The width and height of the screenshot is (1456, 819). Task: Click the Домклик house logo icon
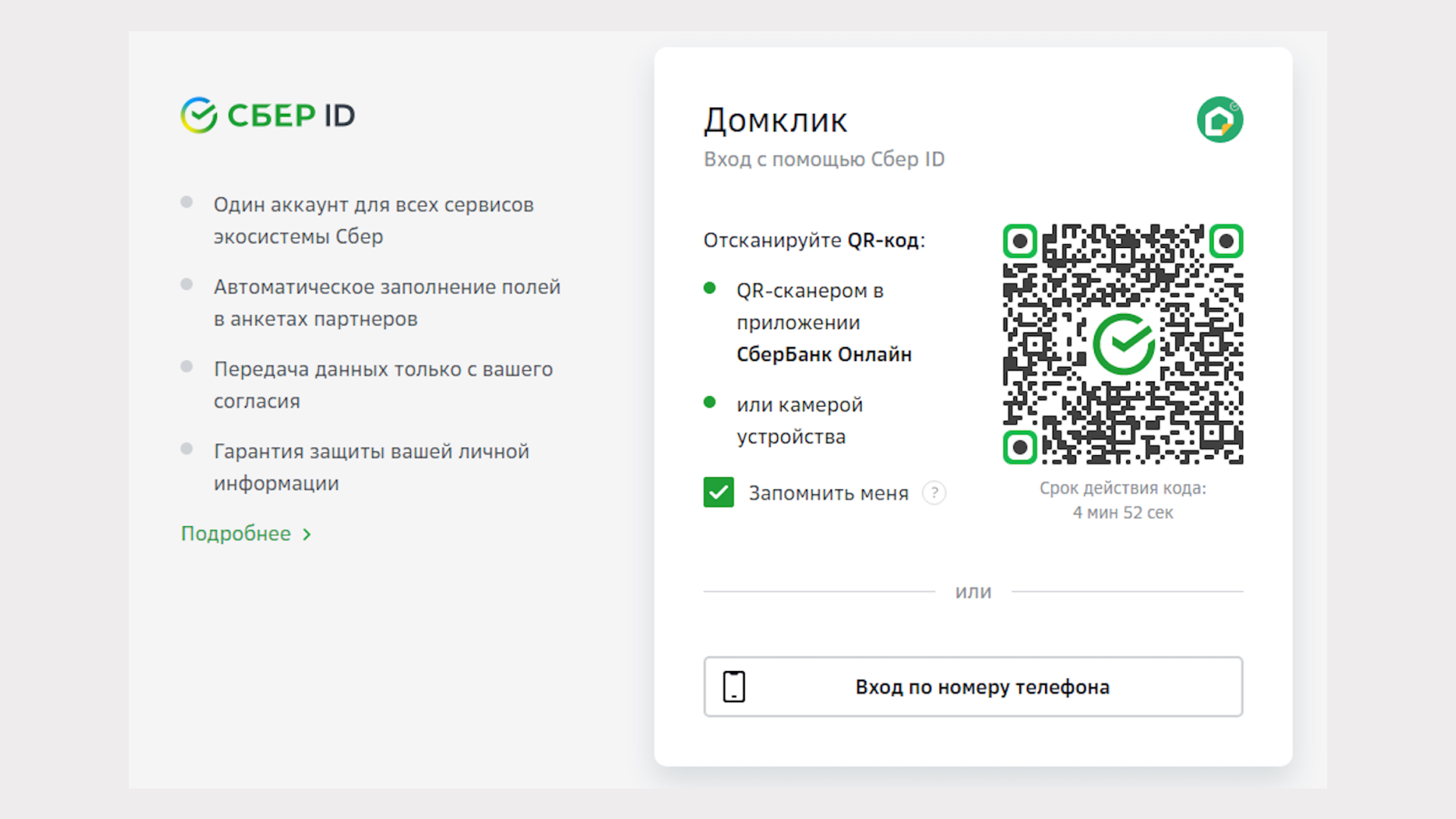(1219, 120)
